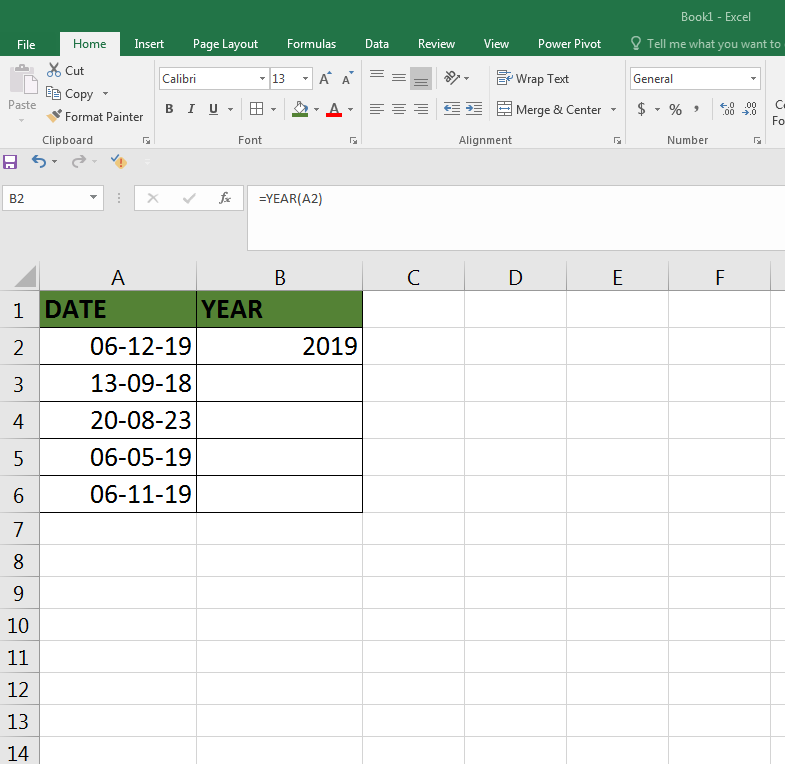Click the Redo arrow
This screenshot has width=785, height=764.
79,161
